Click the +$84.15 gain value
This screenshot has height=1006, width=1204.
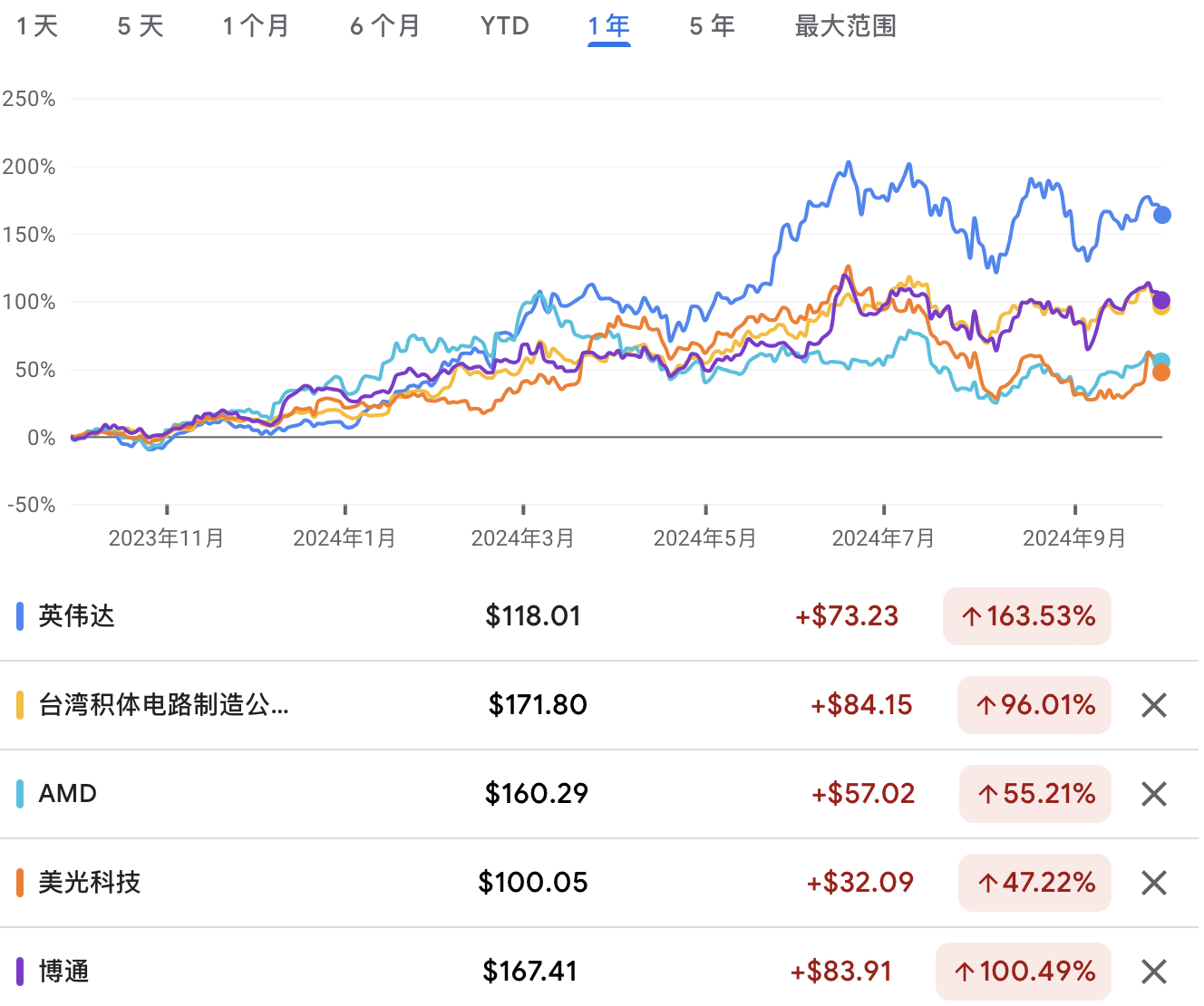861,705
